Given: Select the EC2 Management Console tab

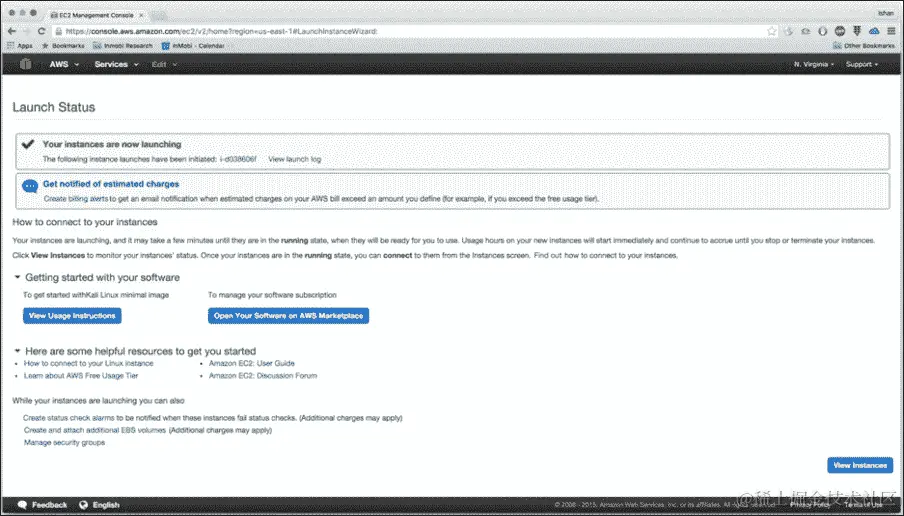Looking at the screenshot, I should coord(96,15).
